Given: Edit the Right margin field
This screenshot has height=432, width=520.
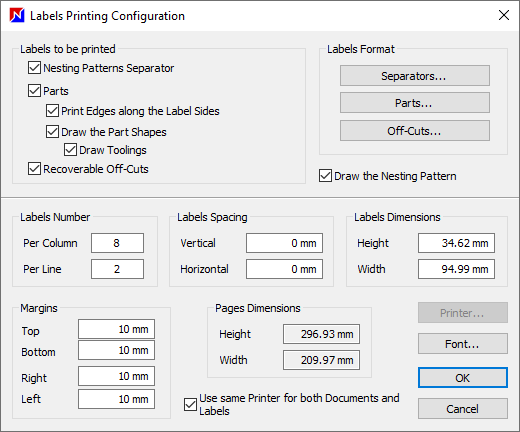Looking at the screenshot, I should point(116,376).
